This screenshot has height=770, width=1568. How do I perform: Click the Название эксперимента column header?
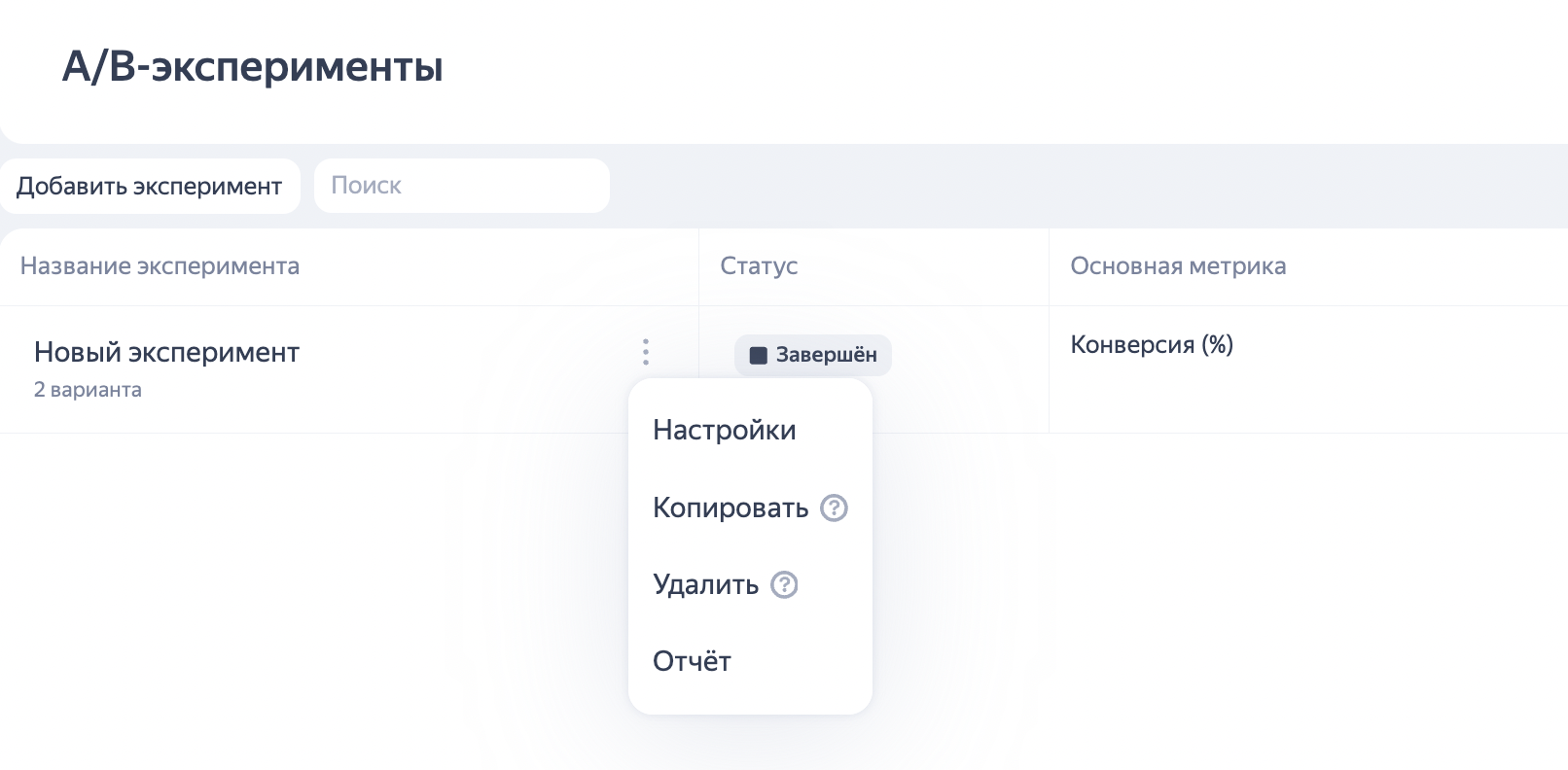click(x=160, y=266)
